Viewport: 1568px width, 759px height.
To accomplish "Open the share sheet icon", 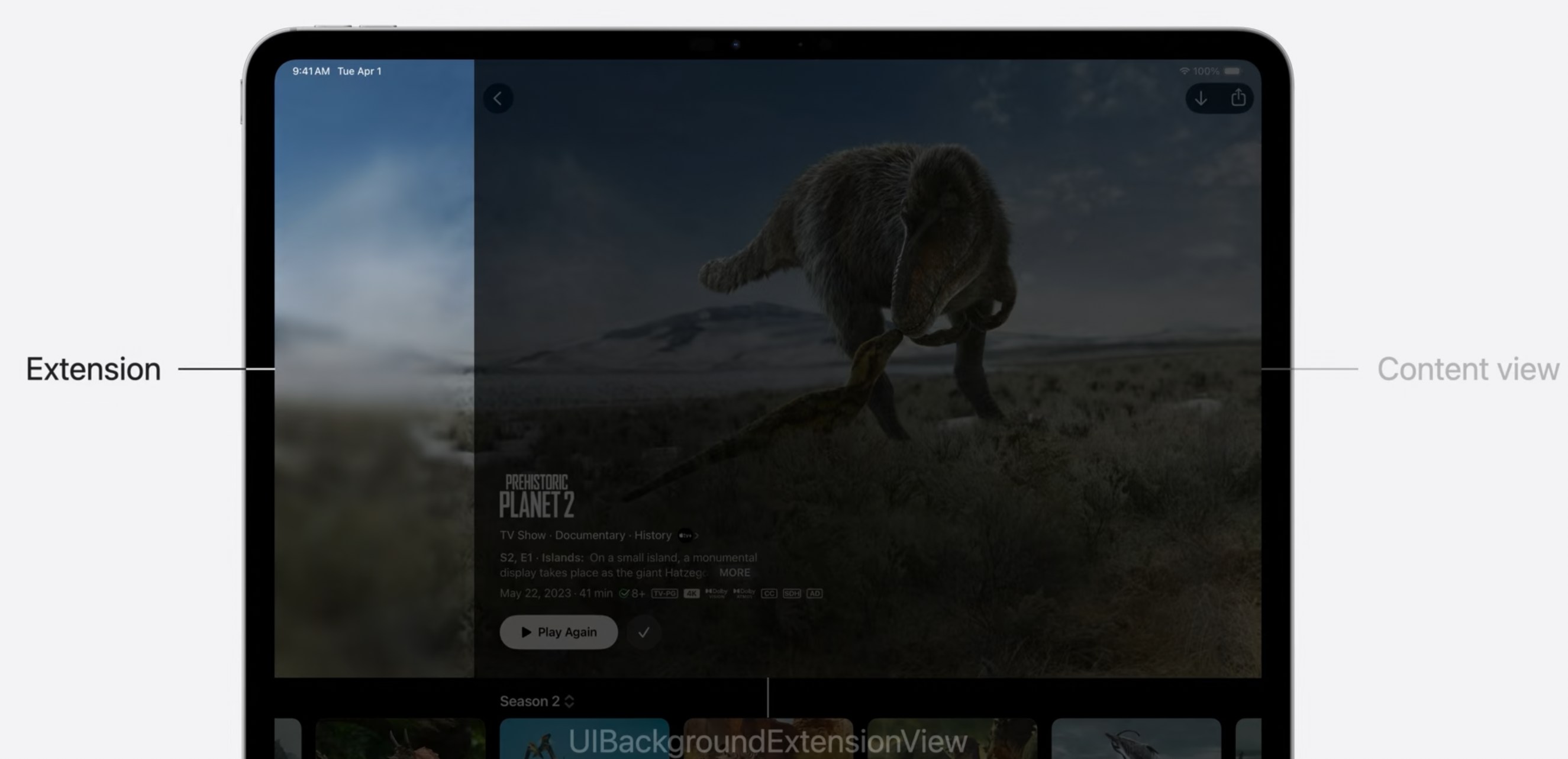I will click(x=1238, y=98).
